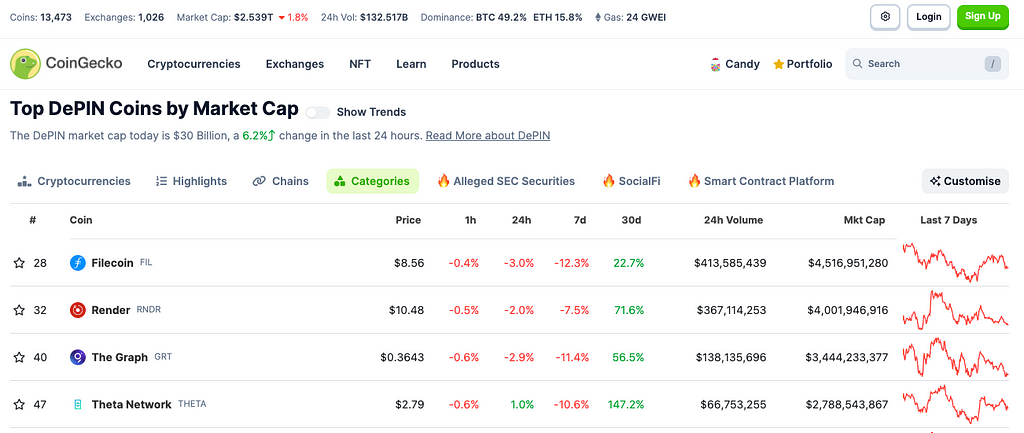1024x433 pixels.
Task: Click the 24h Vol $132.517B stat
Action: point(364,17)
